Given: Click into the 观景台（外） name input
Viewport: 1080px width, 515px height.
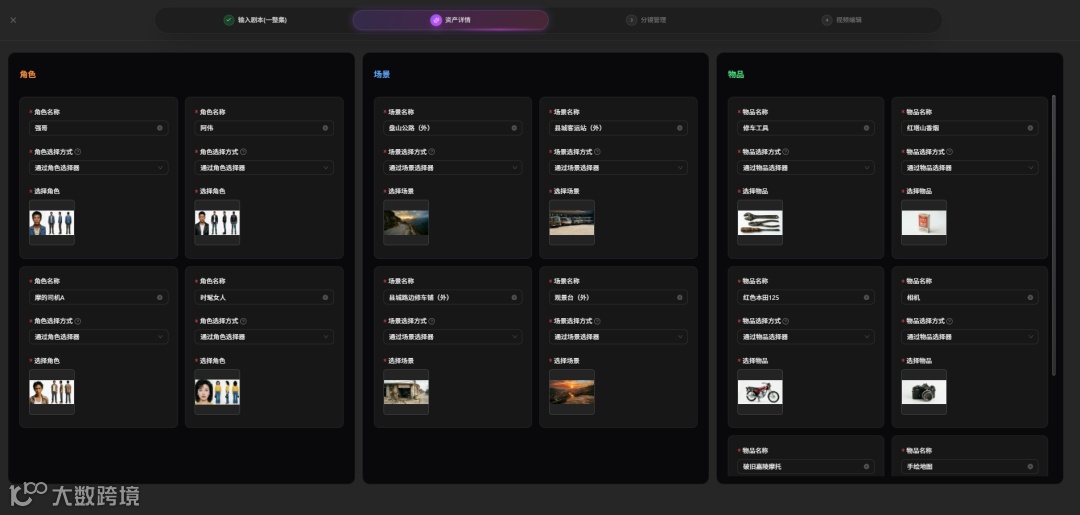Looking at the screenshot, I should pyautogui.click(x=619, y=297).
